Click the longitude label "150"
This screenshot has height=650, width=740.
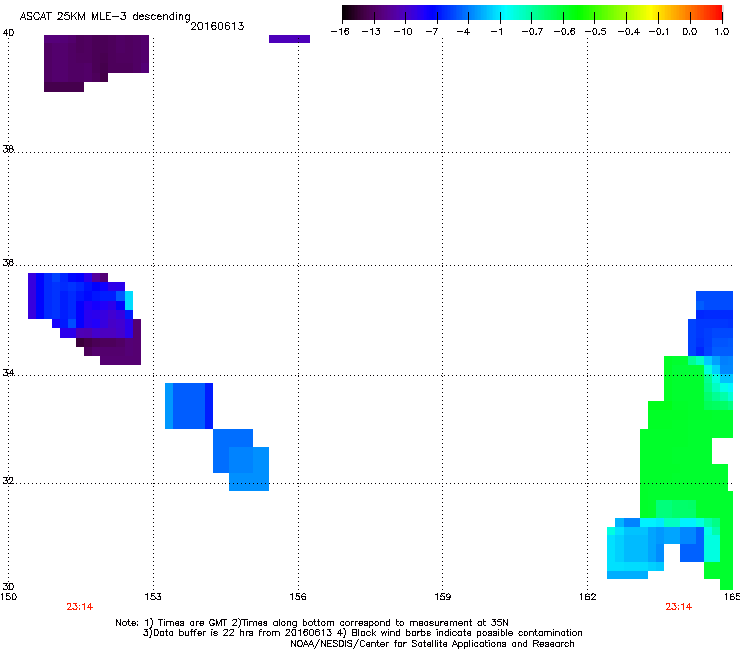[8, 597]
